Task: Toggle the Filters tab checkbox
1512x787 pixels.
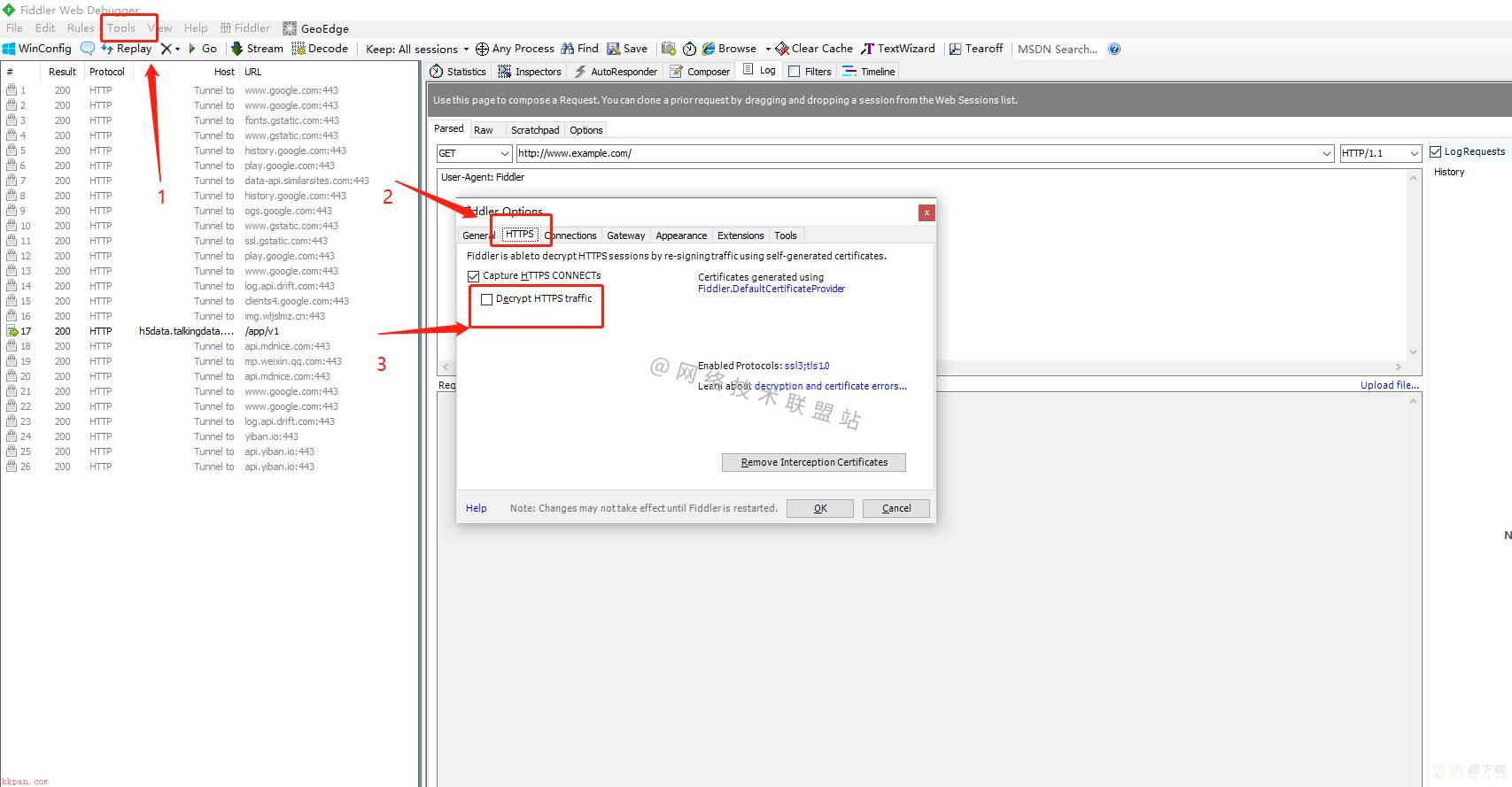Action: (795, 72)
